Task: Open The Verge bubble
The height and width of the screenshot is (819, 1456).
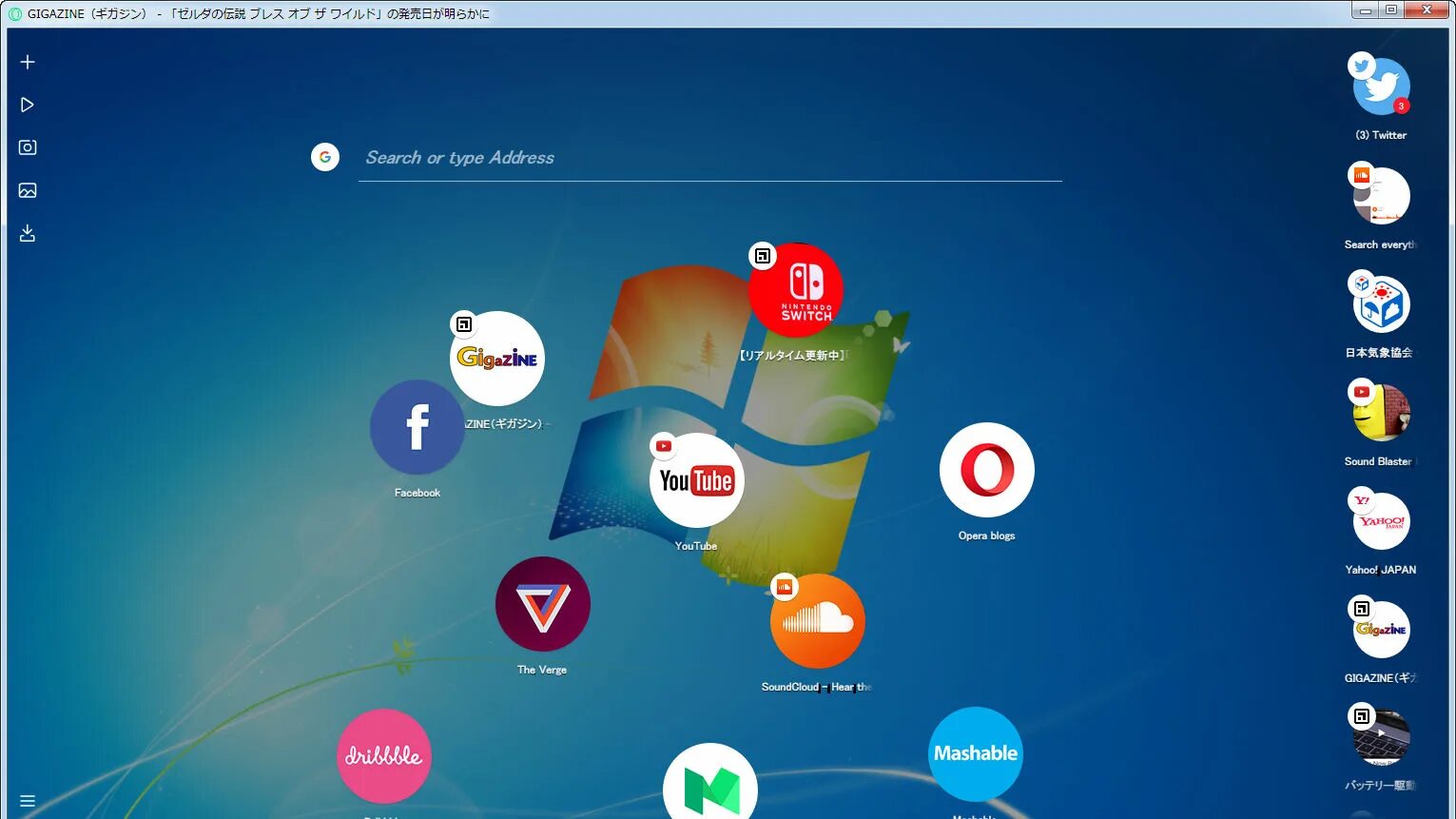Action: coord(543,604)
